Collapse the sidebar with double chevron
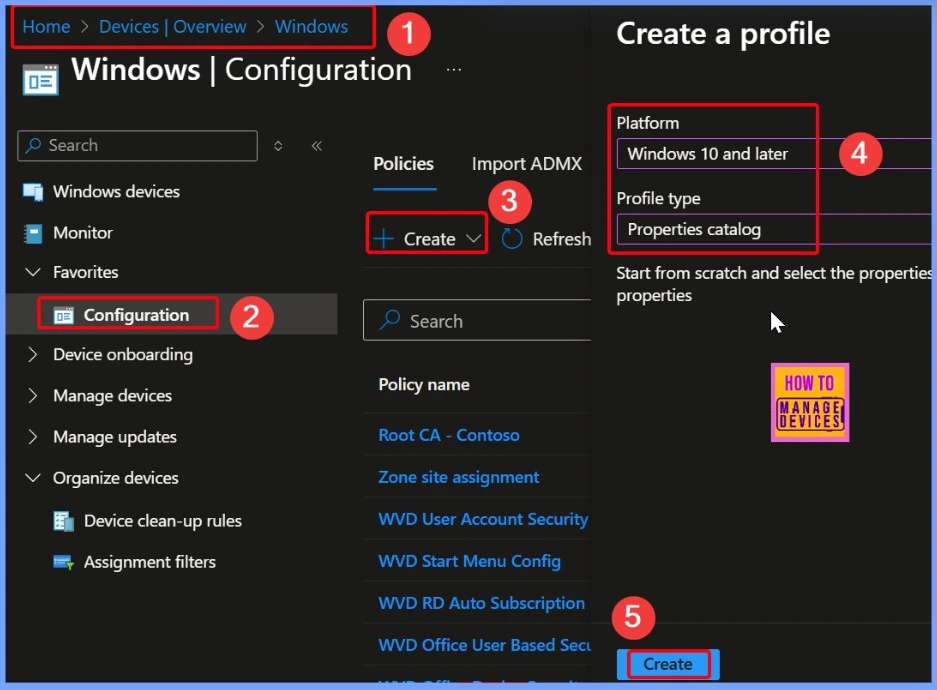This screenshot has width=937, height=690. tap(317, 146)
